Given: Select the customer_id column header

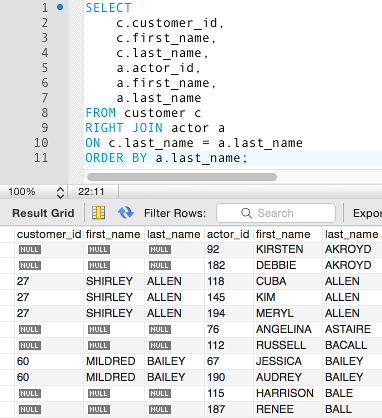Looking at the screenshot, I should click(49, 234).
